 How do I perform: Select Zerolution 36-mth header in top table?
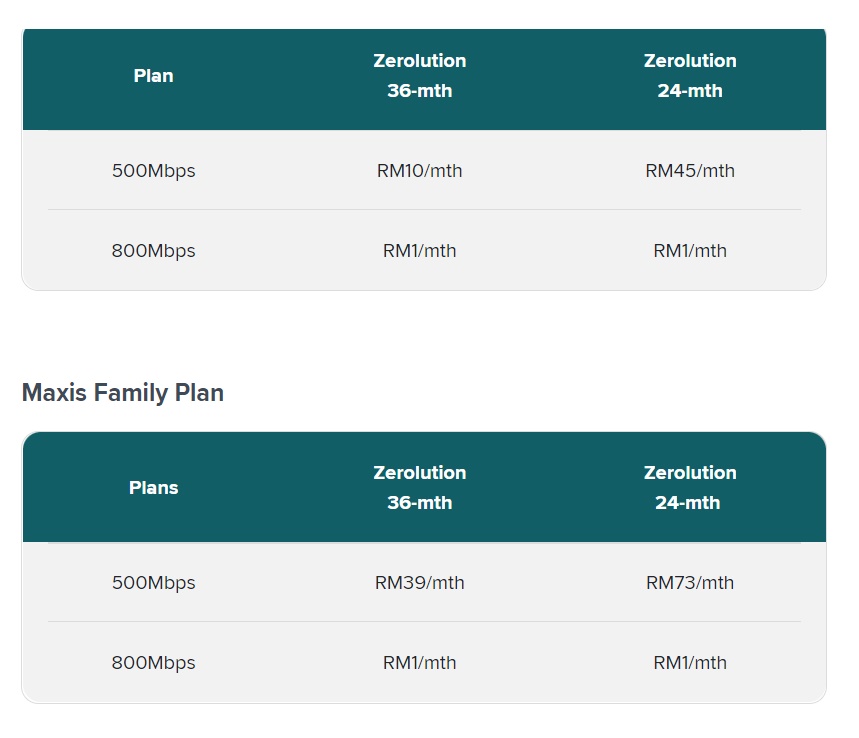(420, 76)
